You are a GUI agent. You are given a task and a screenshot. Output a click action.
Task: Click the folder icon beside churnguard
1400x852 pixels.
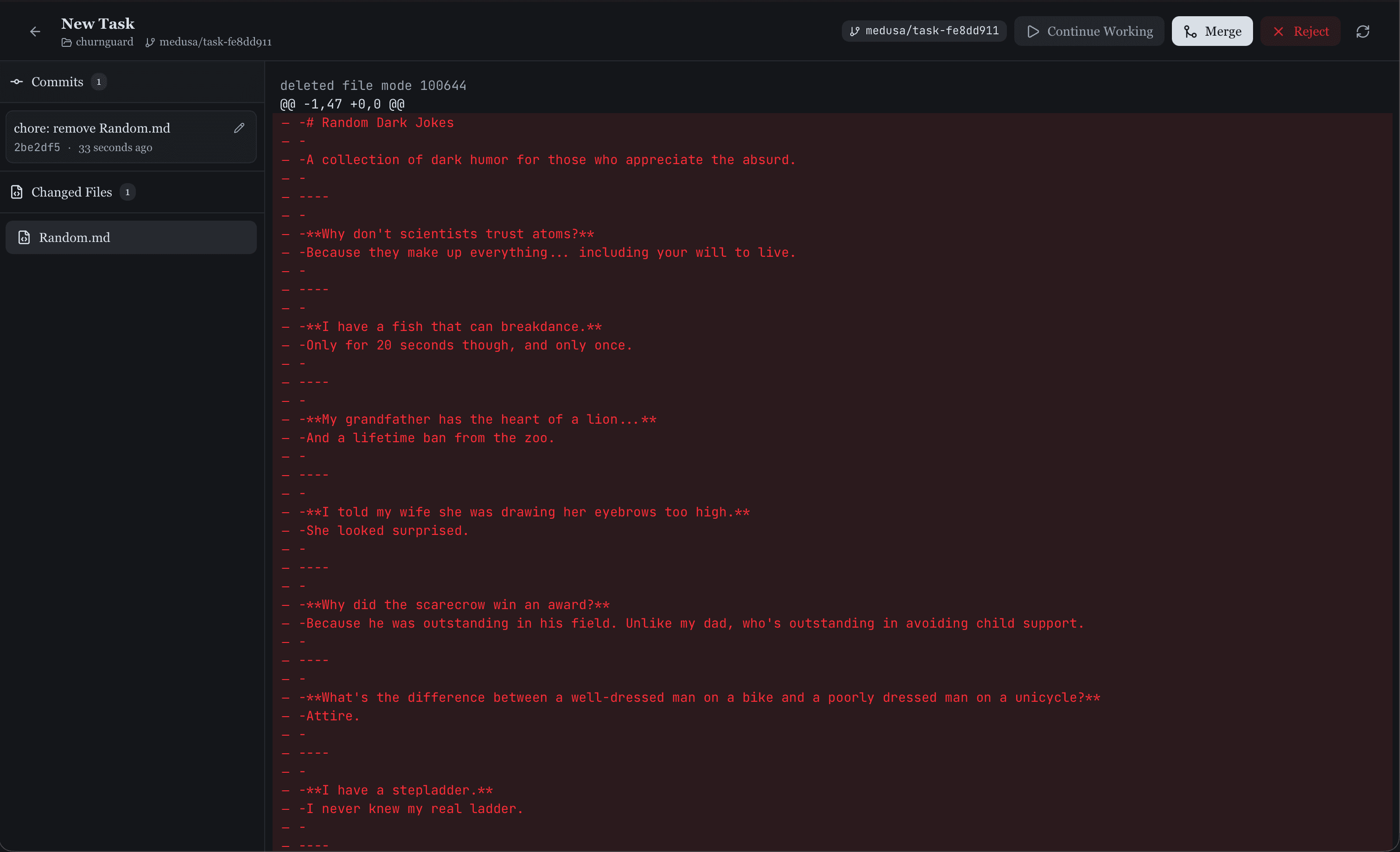click(x=66, y=42)
